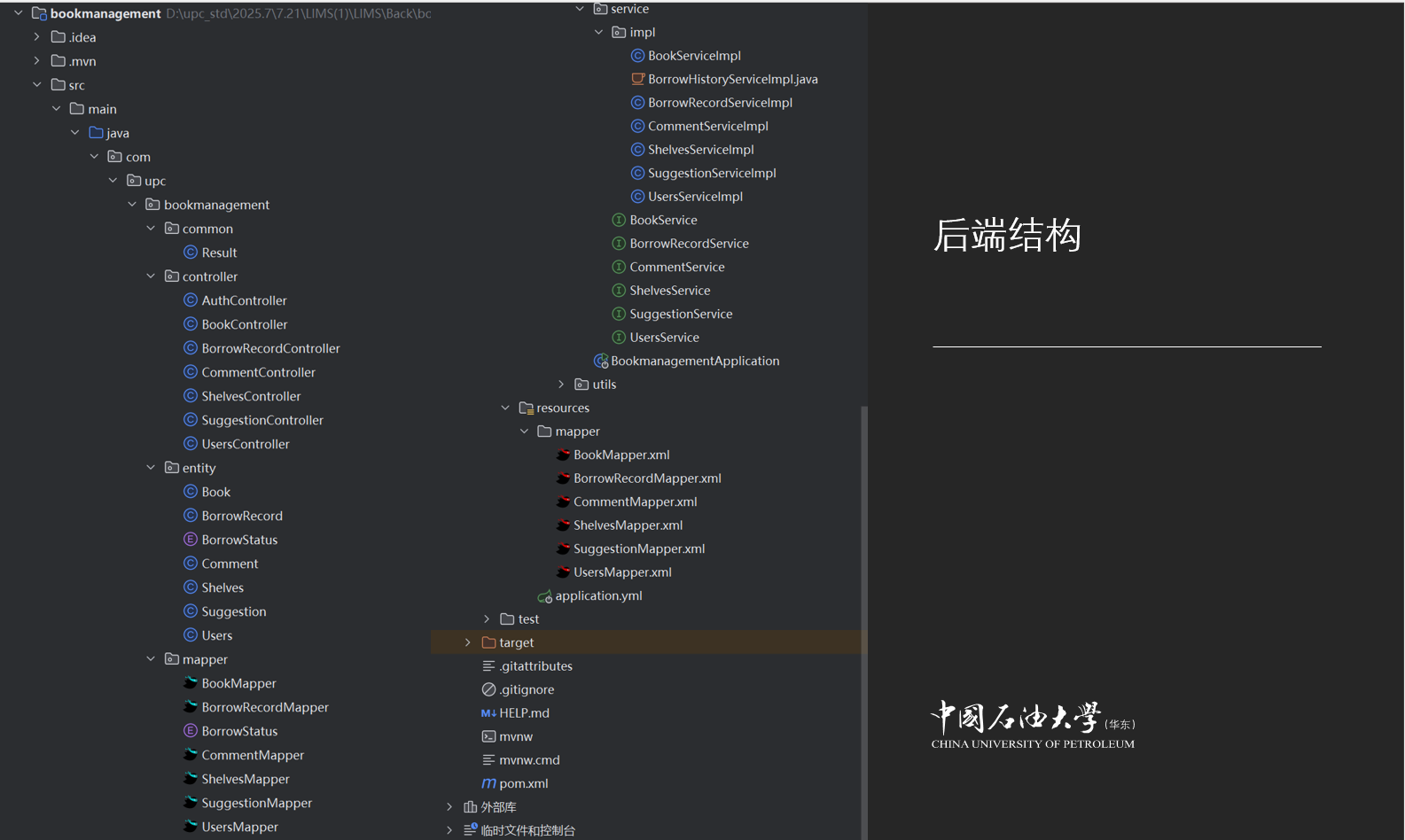This screenshot has width=1405, height=840.
Task: Expand the target folder
Action: click(468, 642)
